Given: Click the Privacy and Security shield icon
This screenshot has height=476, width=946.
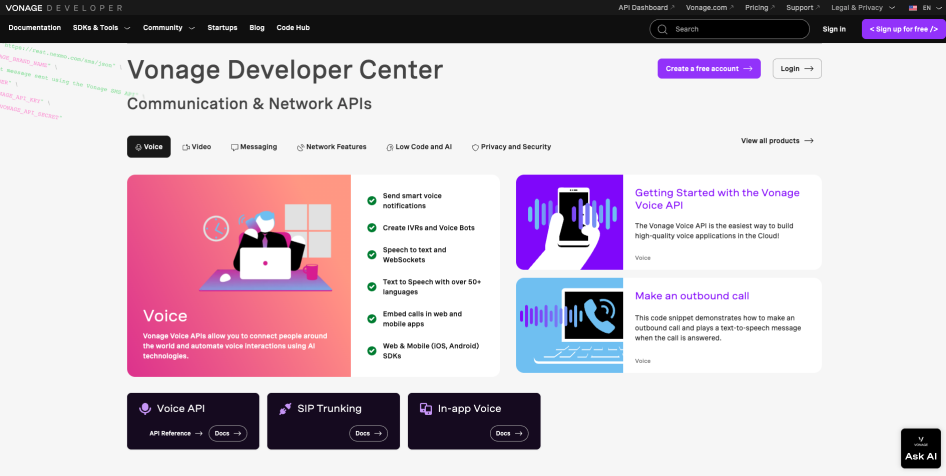Looking at the screenshot, I should pos(475,147).
